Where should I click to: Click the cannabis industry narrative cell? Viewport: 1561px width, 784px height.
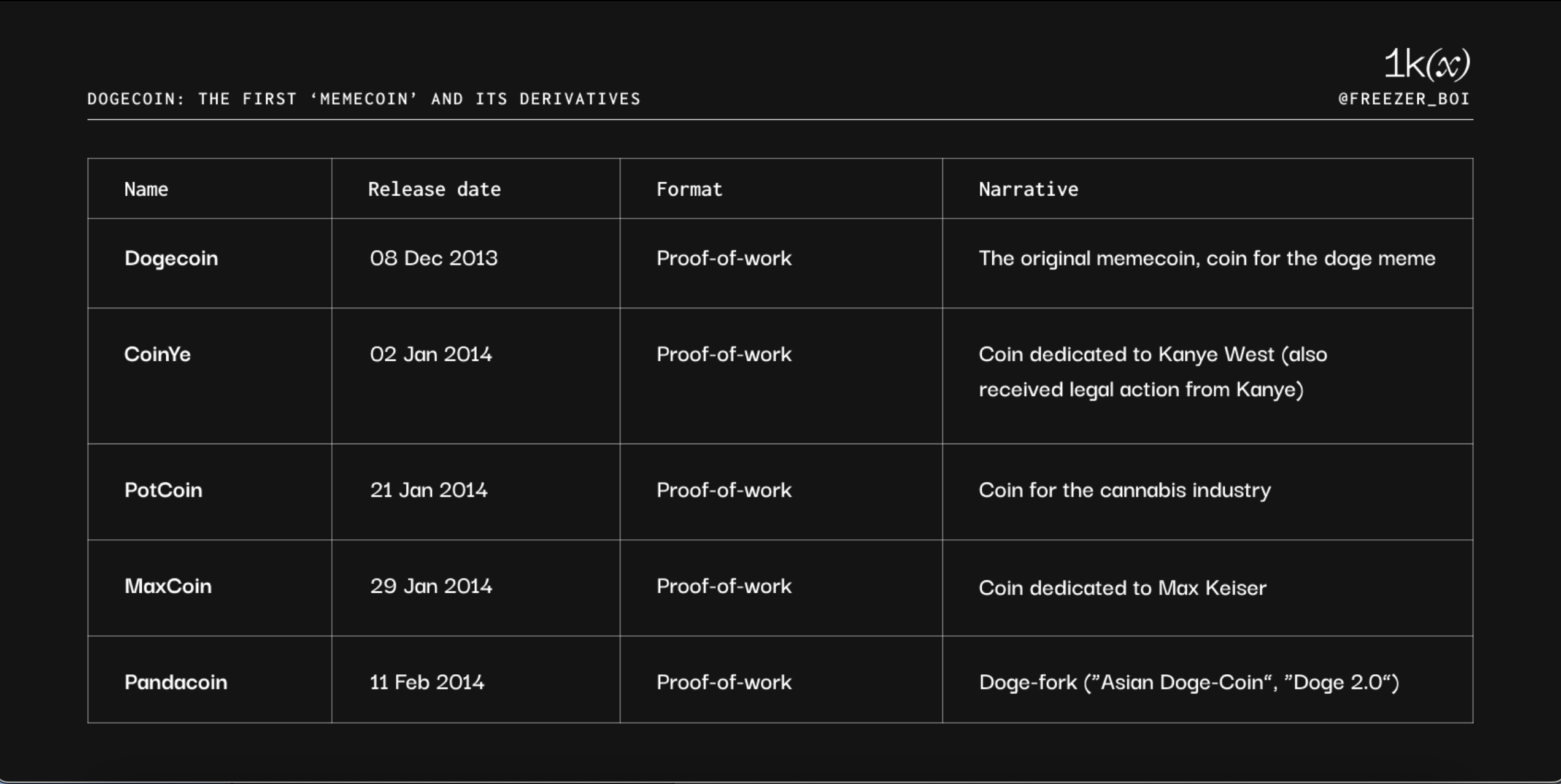(1125, 490)
